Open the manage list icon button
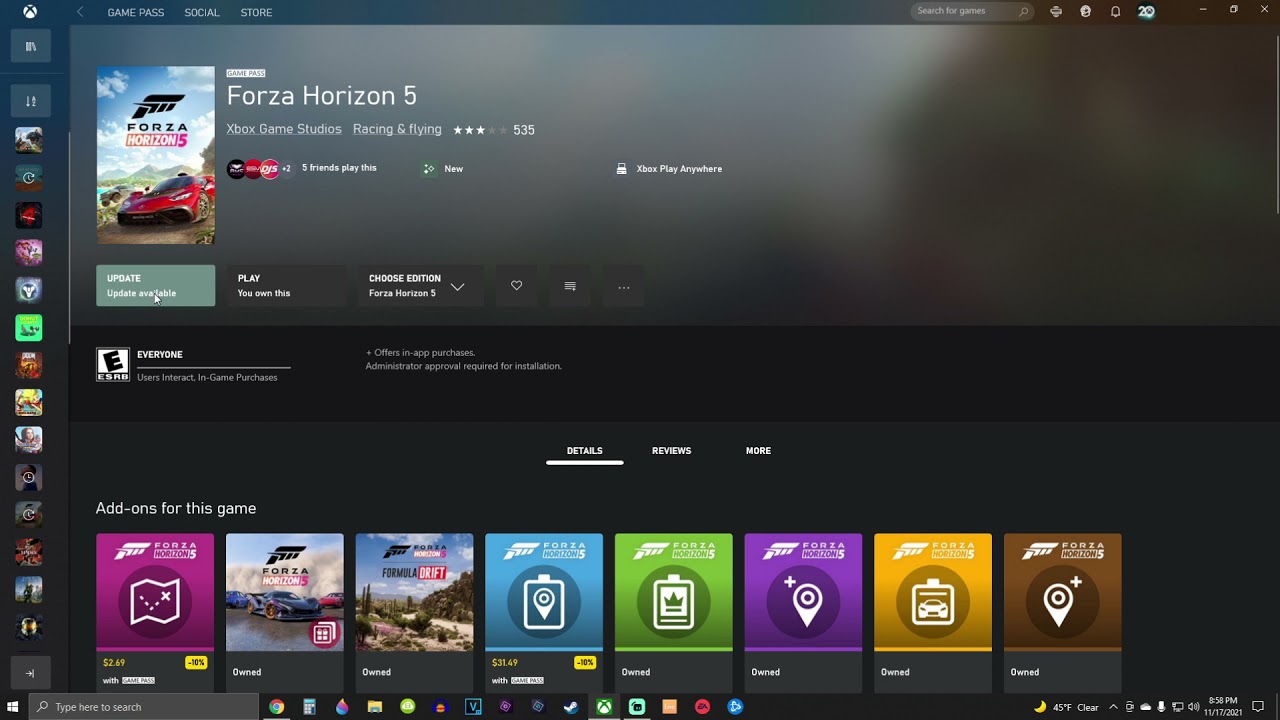Image resolution: width=1280 pixels, height=720 pixels. pyautogui.click(x=570, y=286)
